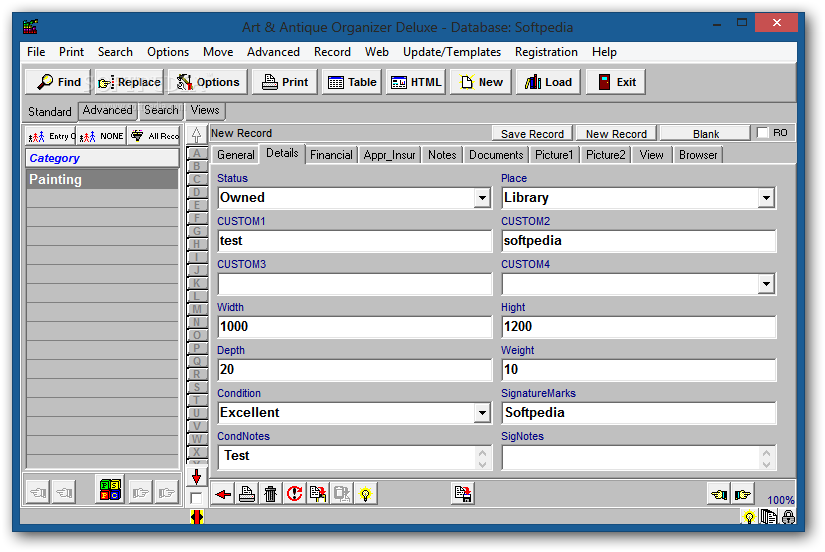
Task: Click the save-to-disk document icon
Action: [463, 494]
